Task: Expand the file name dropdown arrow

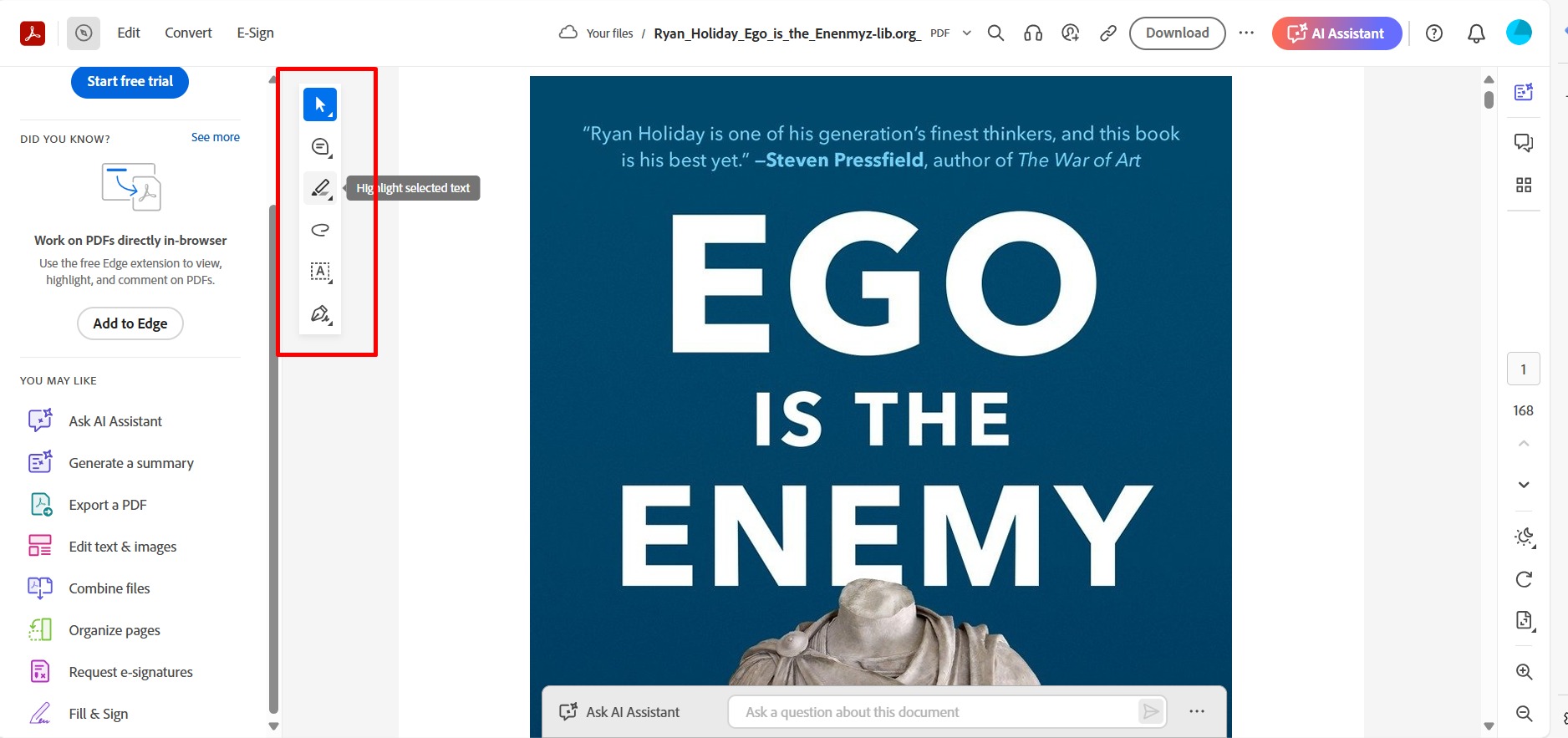Action: [x=967, y=33]
